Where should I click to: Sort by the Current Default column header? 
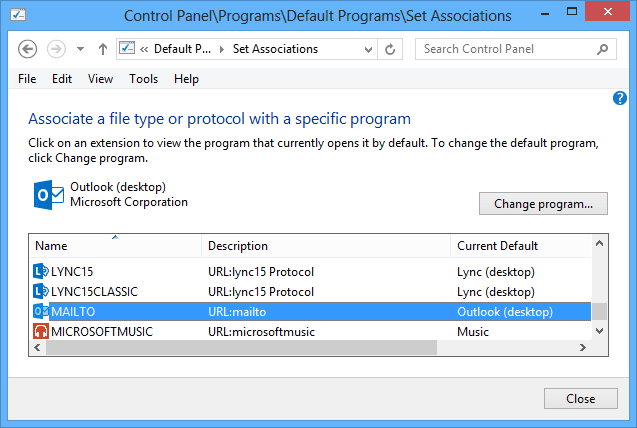521,246
